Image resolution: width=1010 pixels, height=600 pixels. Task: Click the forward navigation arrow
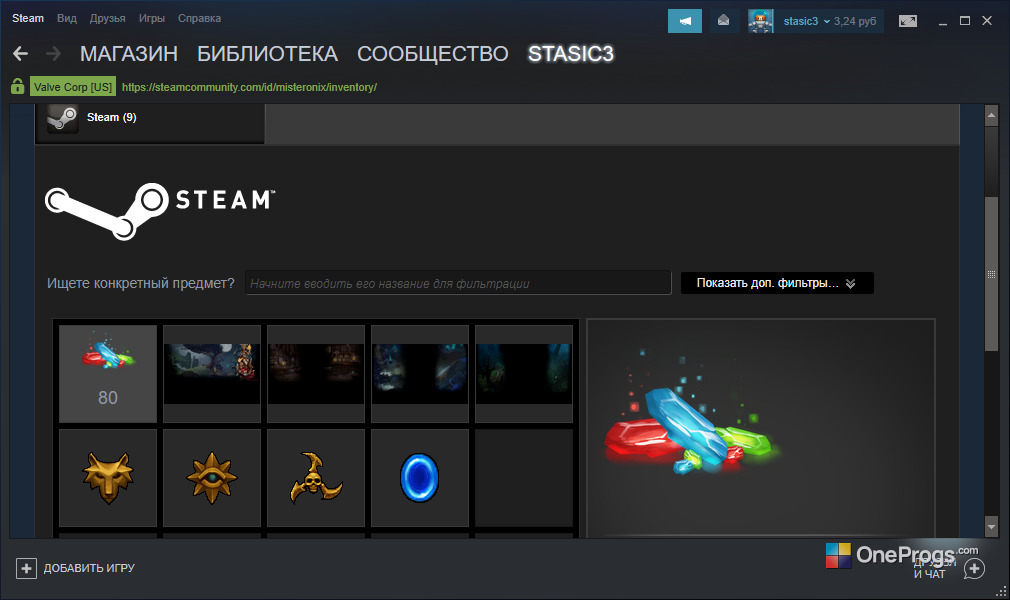pos(53,53)
